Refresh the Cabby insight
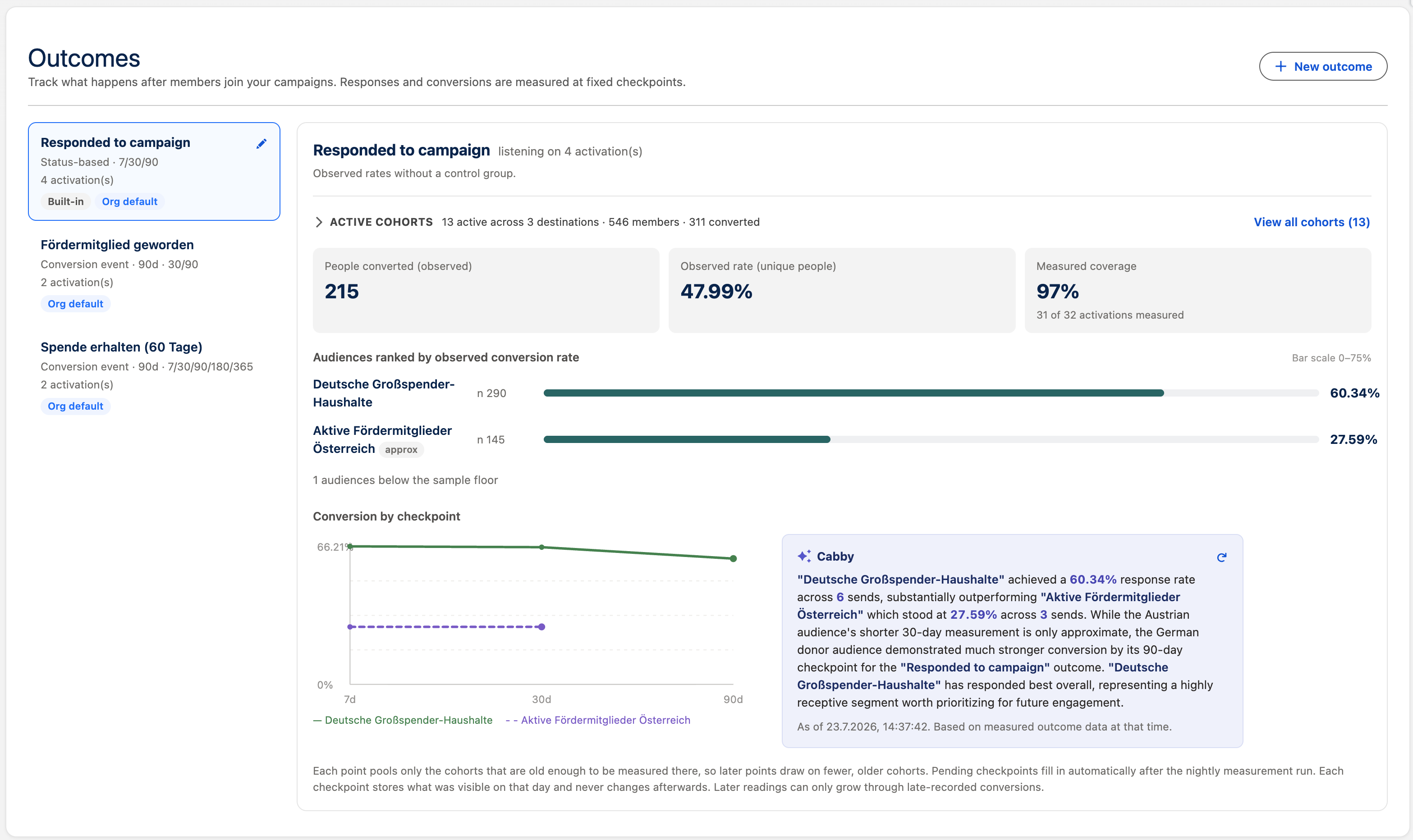Viewport: 1413px width, 840px height. pos(1221,557)
